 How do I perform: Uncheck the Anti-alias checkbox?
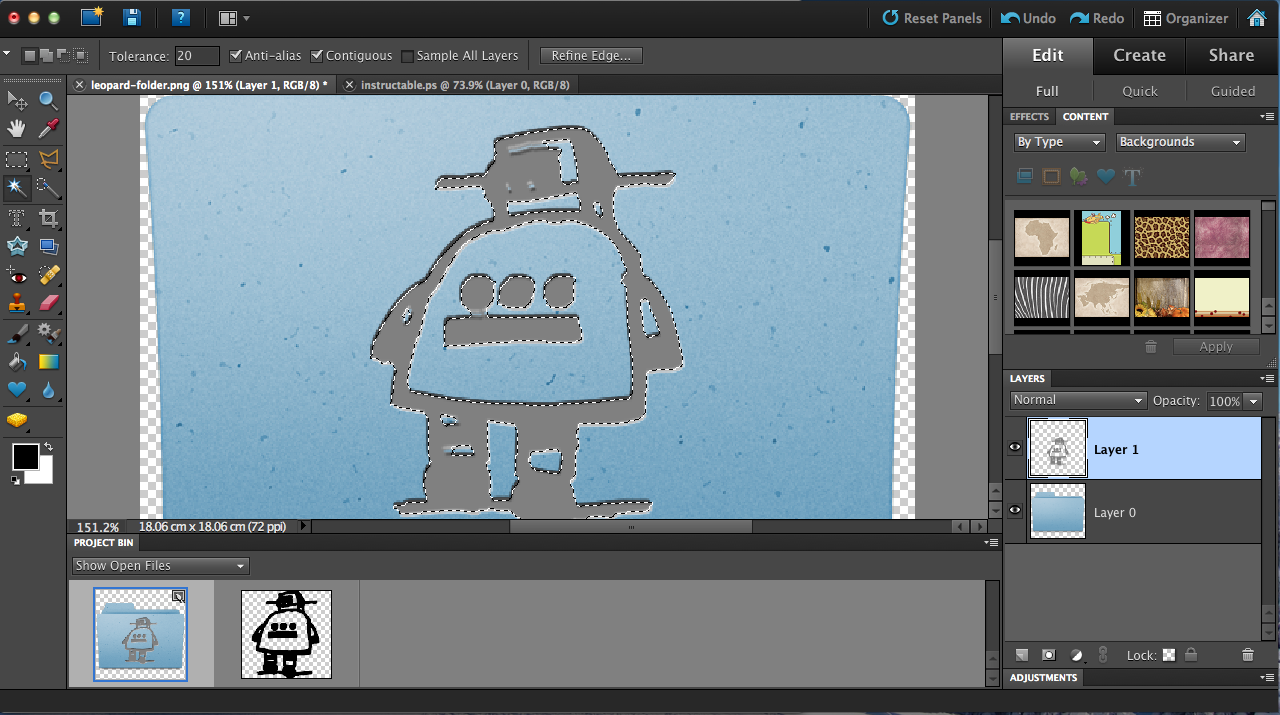tap(236, 56)
